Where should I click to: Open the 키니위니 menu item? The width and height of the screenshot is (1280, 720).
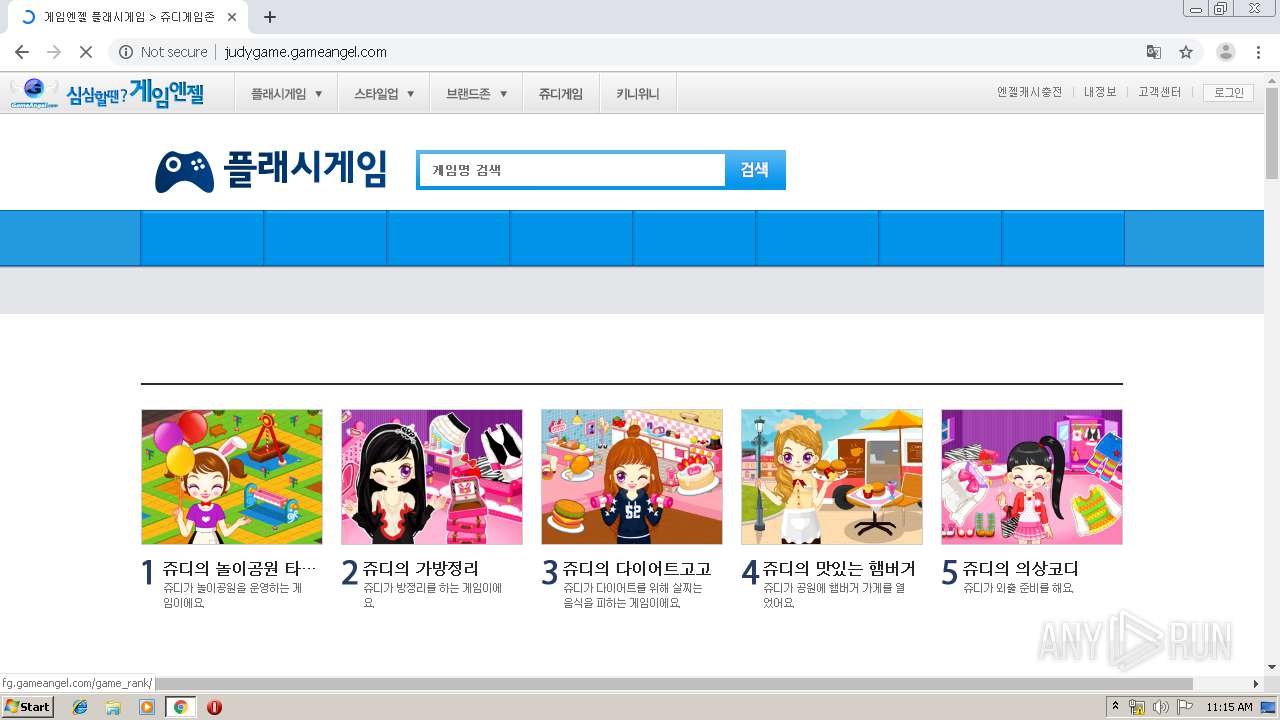(x=638, y=94)
